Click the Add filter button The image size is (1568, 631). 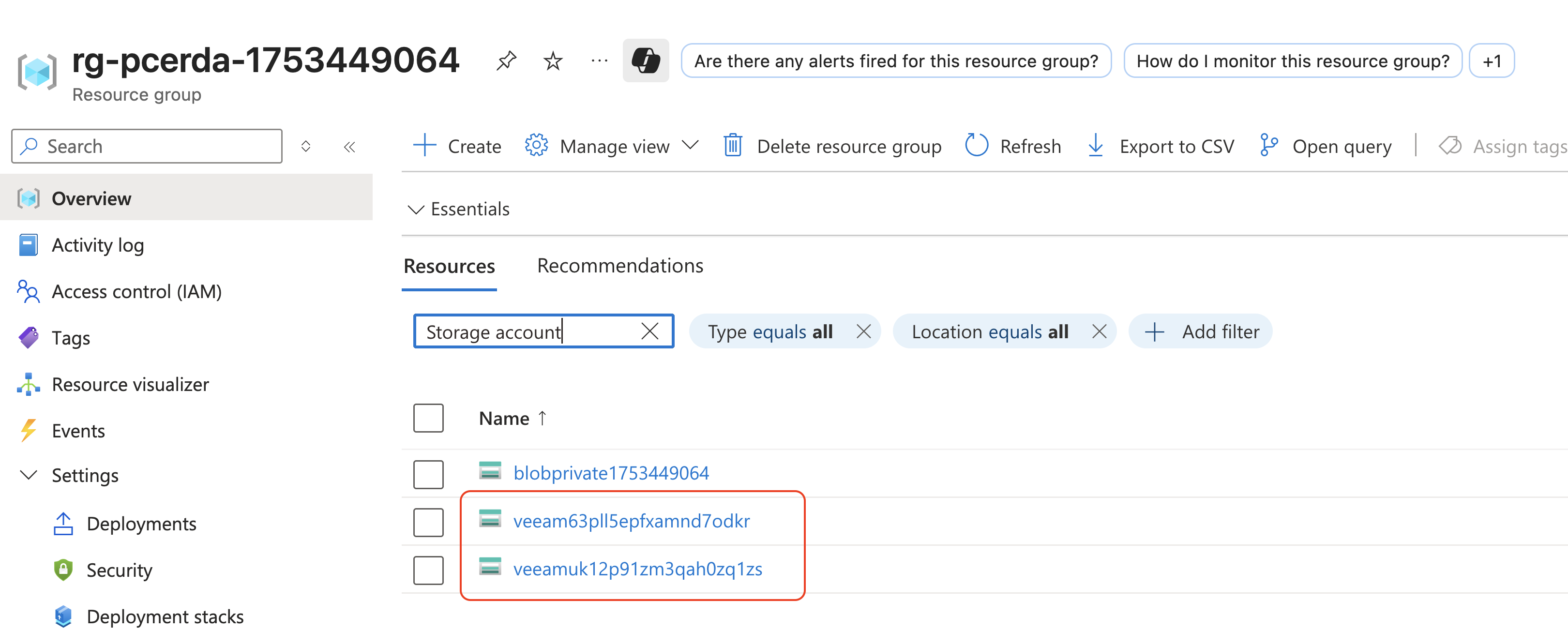click(1200, 331)
